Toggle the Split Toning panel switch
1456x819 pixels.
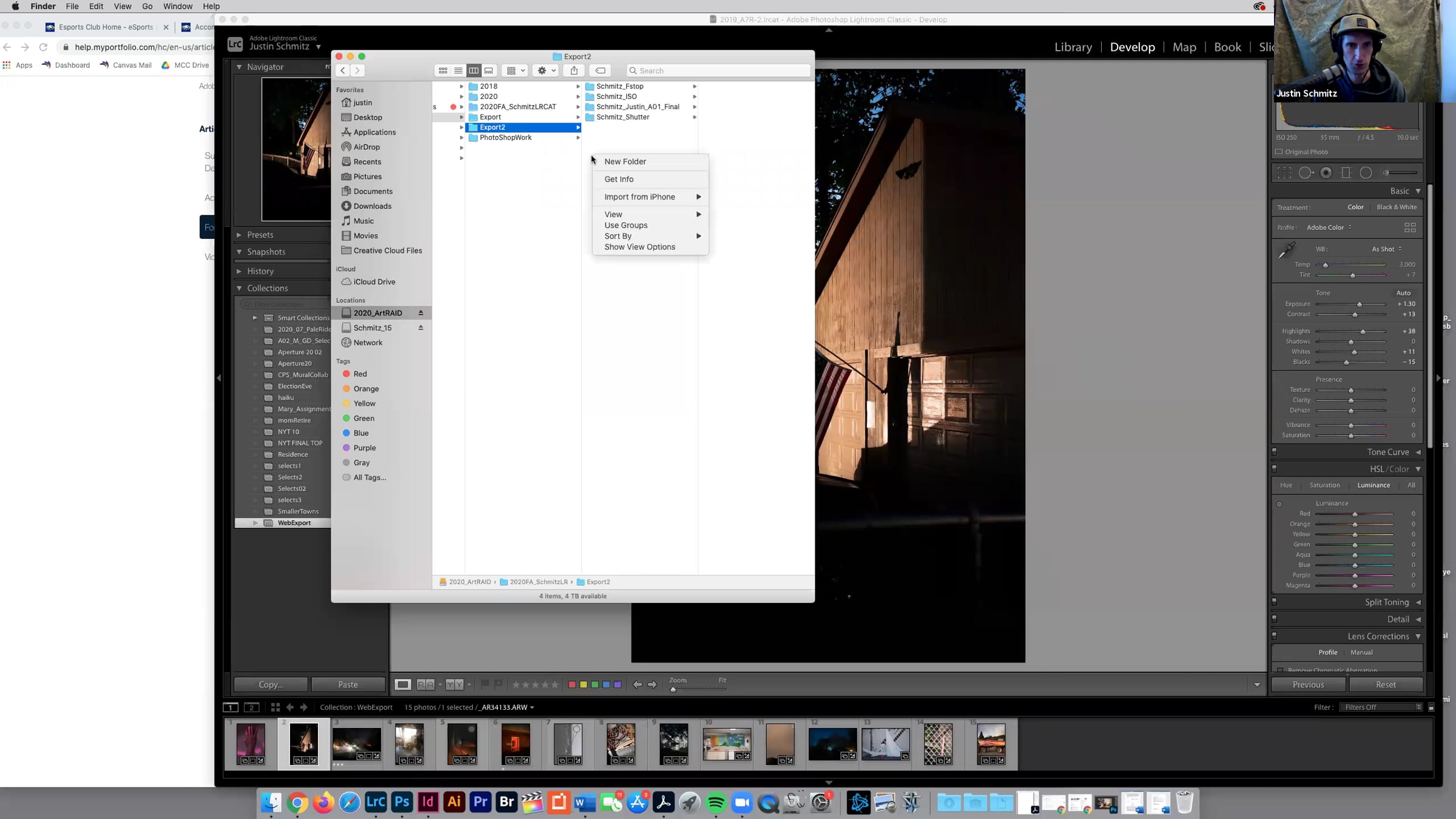(x=1275, y=602)
